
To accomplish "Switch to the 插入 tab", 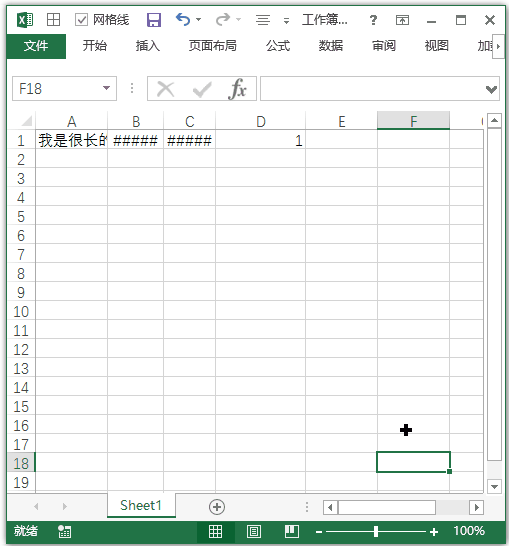I will coord(148,46).
